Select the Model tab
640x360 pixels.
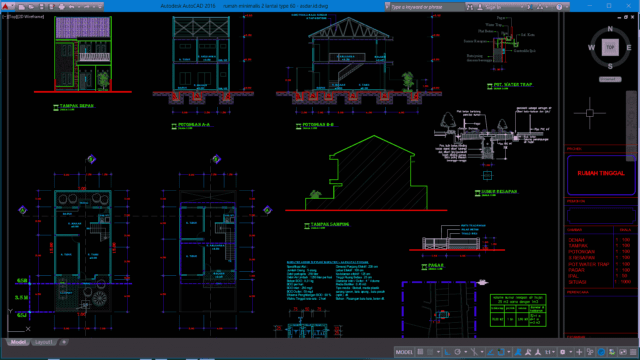[x=18, y=342]
